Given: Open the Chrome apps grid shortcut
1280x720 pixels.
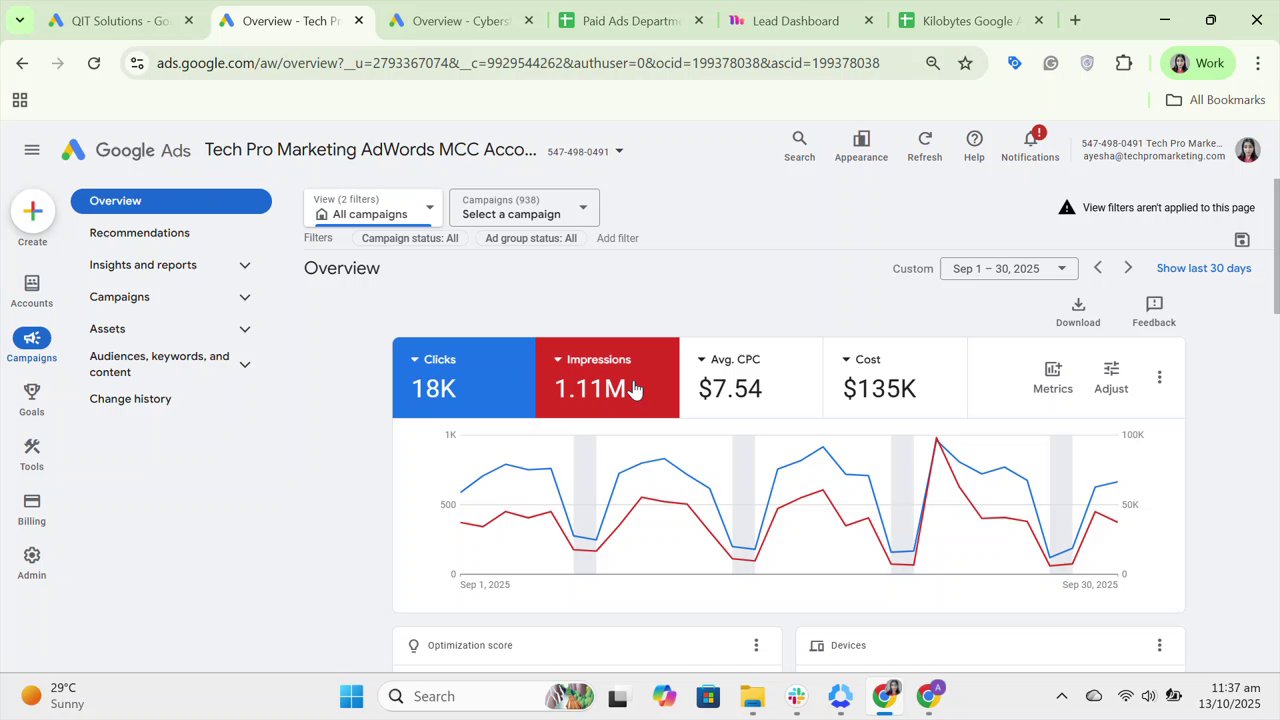Looking at the screenshot, I should point(19,100).
